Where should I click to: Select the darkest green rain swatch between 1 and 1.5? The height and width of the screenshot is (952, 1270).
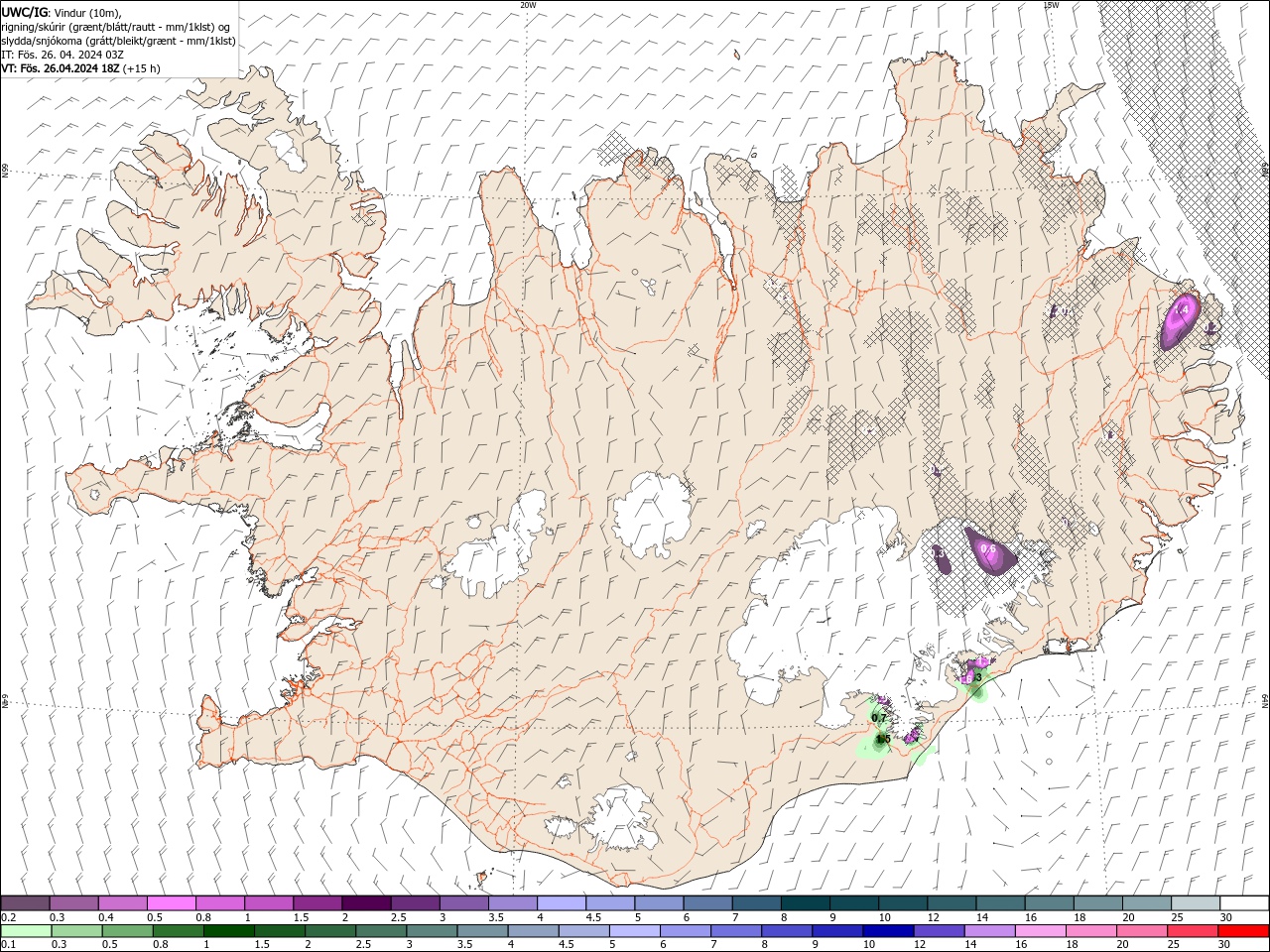pyautogui.click(x=229, y=931)
